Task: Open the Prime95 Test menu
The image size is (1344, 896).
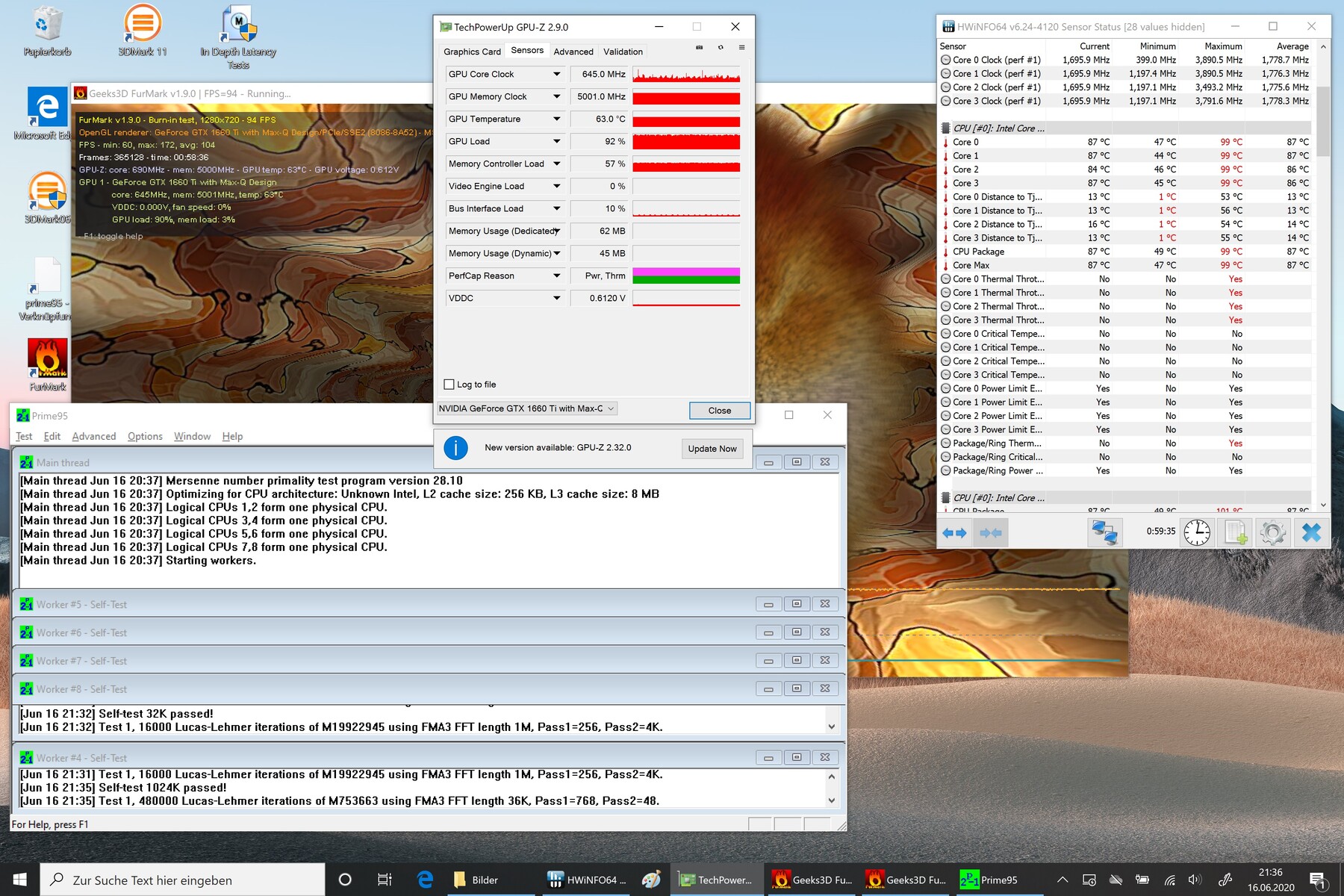Action: 24,436
